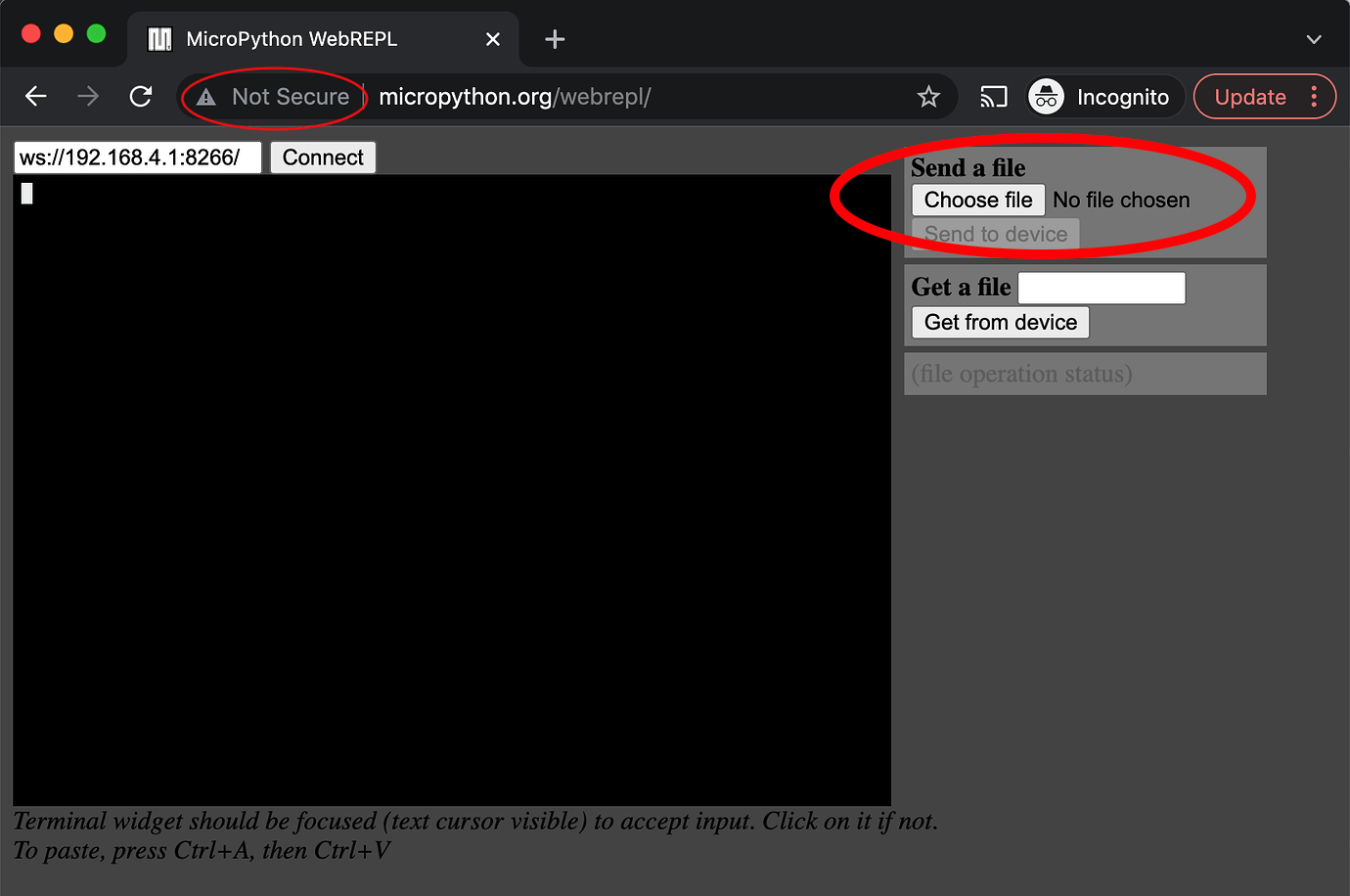Click the browser back arrow
1350x896 pixels.
point(36,96)
